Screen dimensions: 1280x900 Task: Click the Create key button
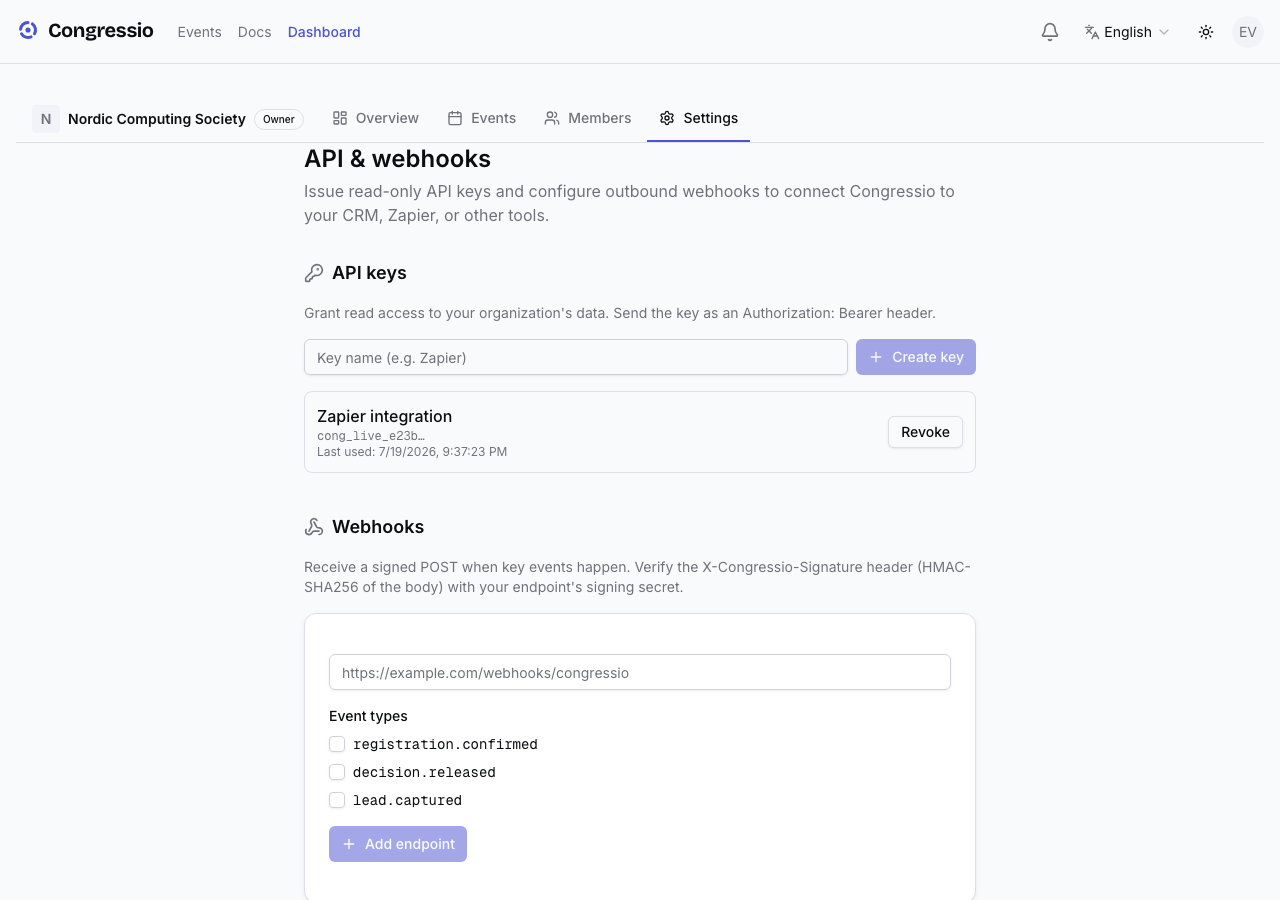(x=916, y=357)
